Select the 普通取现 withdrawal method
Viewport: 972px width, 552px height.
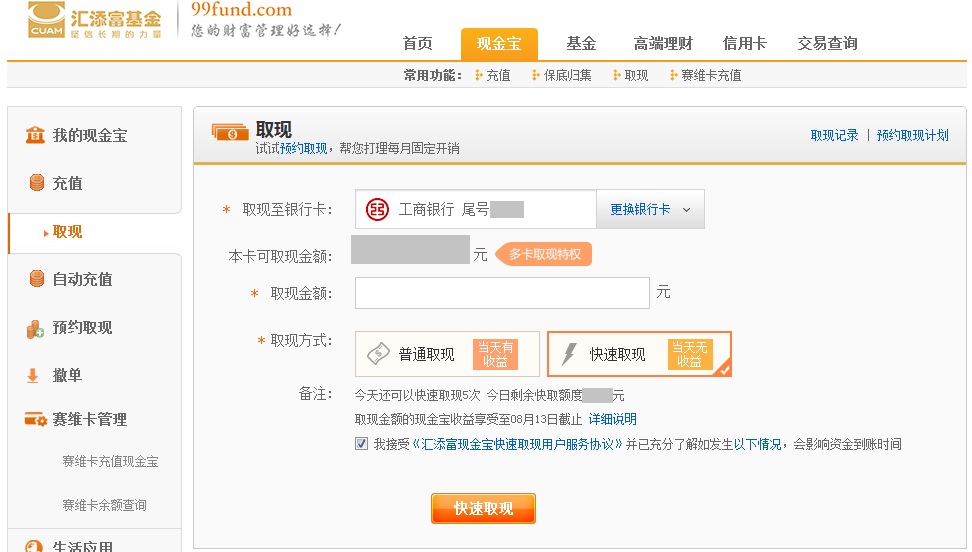[446, 354]
